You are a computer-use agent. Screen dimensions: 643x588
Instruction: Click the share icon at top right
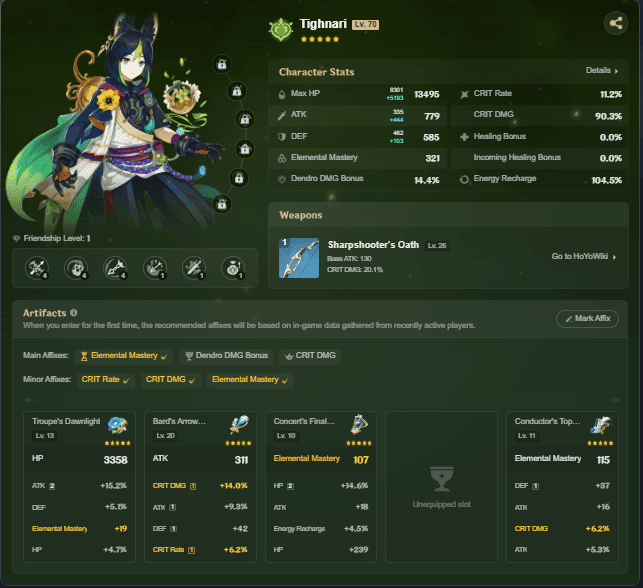[x=616, y=23]
